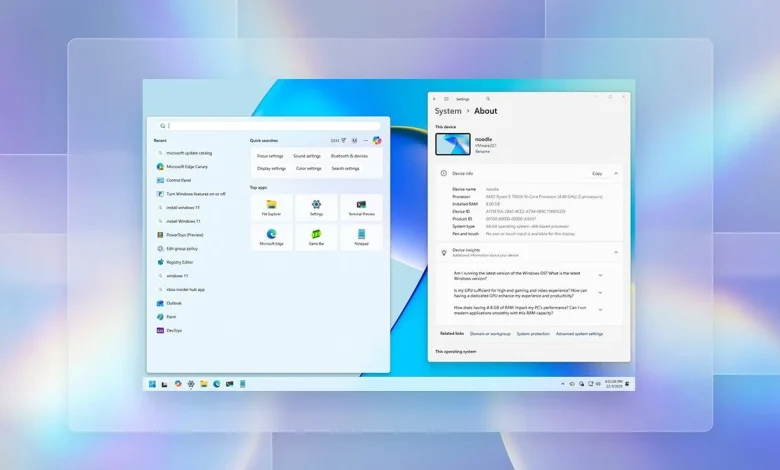Screen dimensions: 780x470
Task: Open Advanced system settings link
Action: pyautogui.click(x=579, y=334)
